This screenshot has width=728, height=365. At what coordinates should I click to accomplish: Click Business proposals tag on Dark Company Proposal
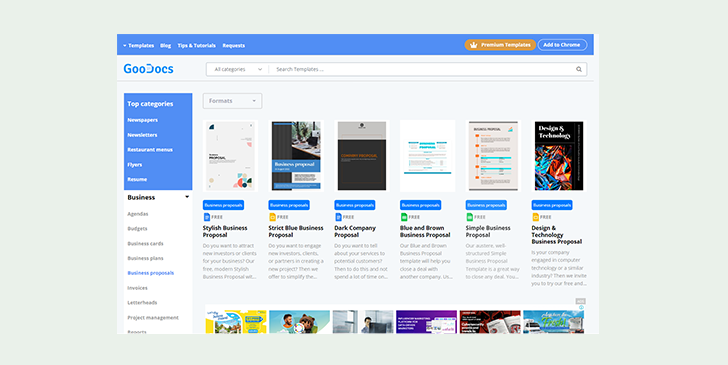pyautogui.click(x=355, y=205)
